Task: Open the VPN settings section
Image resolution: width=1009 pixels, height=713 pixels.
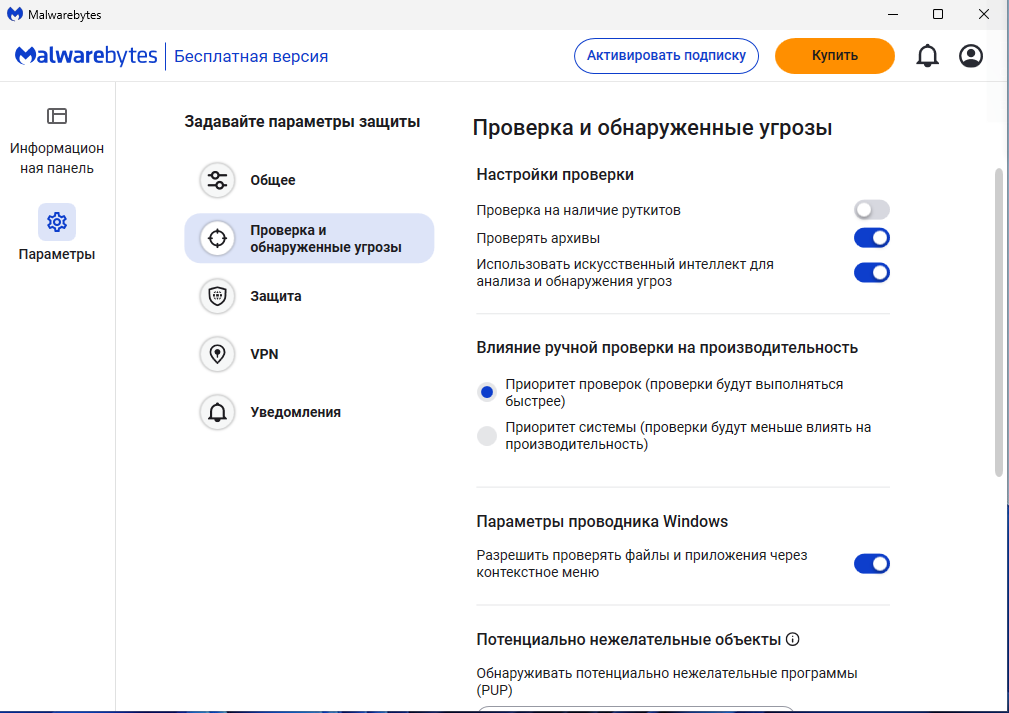Action: pos(309,354)
